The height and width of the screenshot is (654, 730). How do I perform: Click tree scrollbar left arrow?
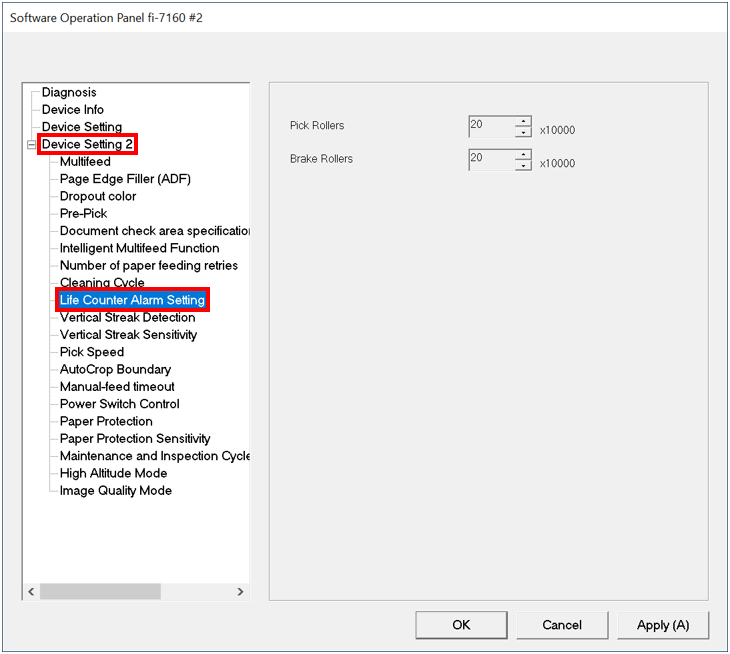point(31,592)
